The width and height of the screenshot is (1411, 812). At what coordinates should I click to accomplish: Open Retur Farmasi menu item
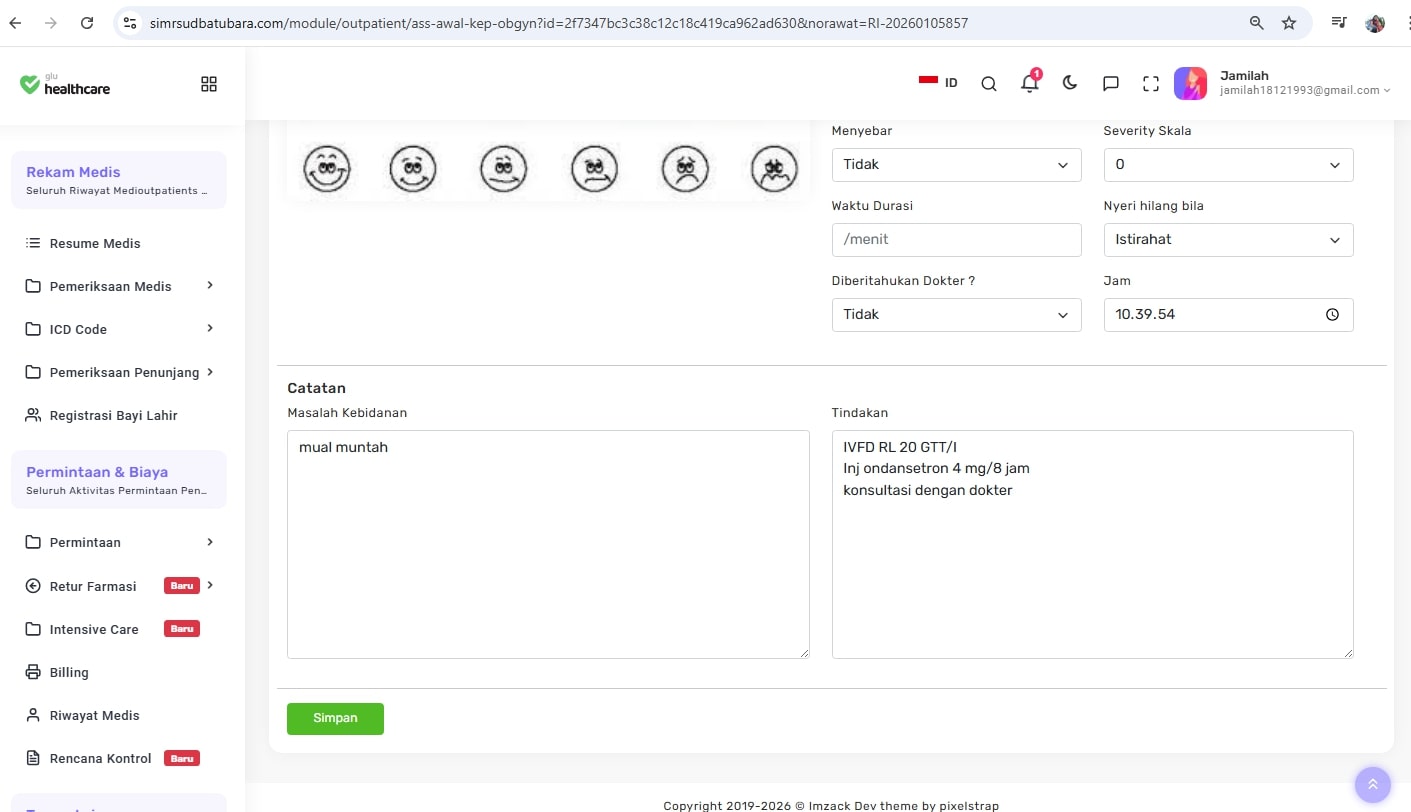click(120, 586)
